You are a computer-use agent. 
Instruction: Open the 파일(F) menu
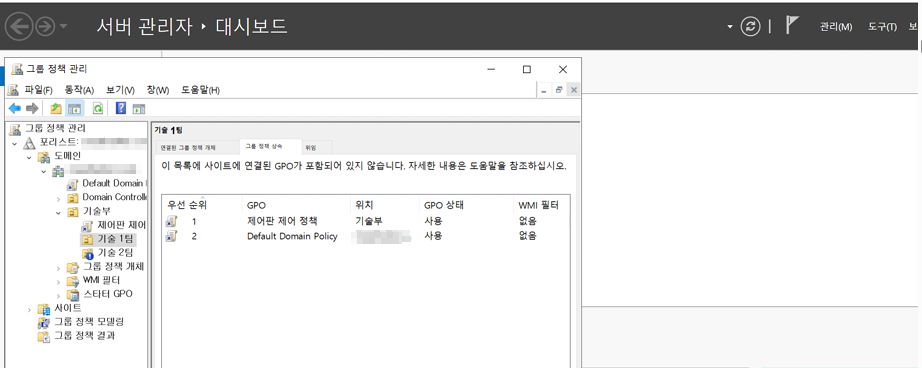coord(39,90)
